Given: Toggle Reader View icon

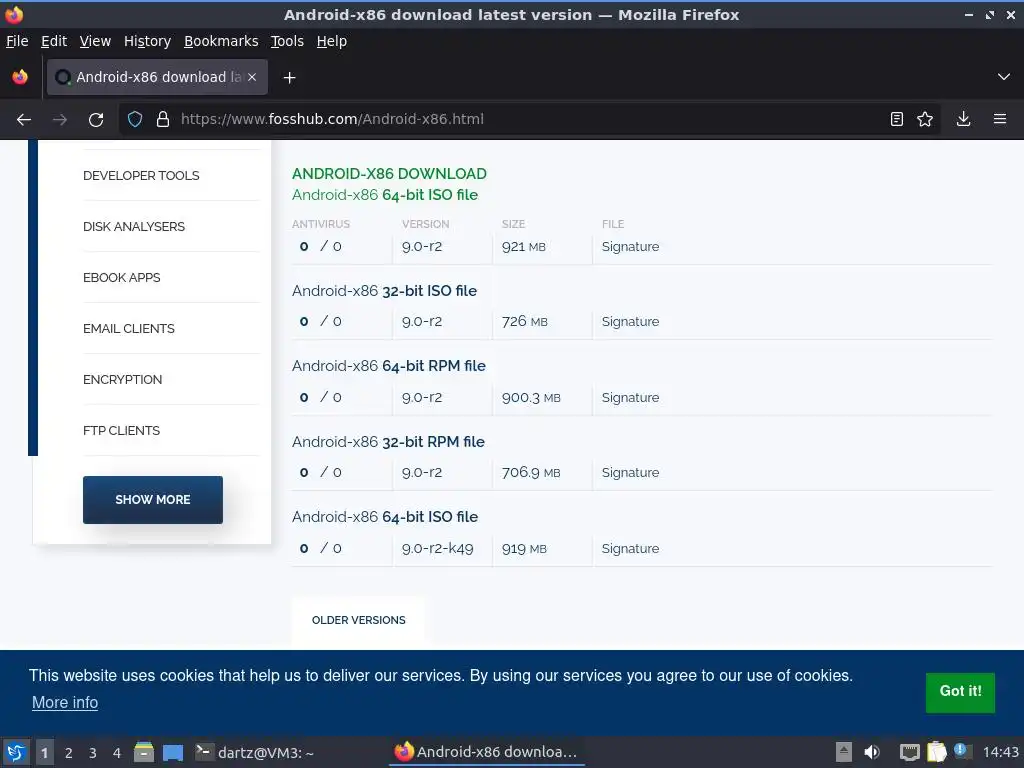Looking at the screenshot, I should (897, 120).
